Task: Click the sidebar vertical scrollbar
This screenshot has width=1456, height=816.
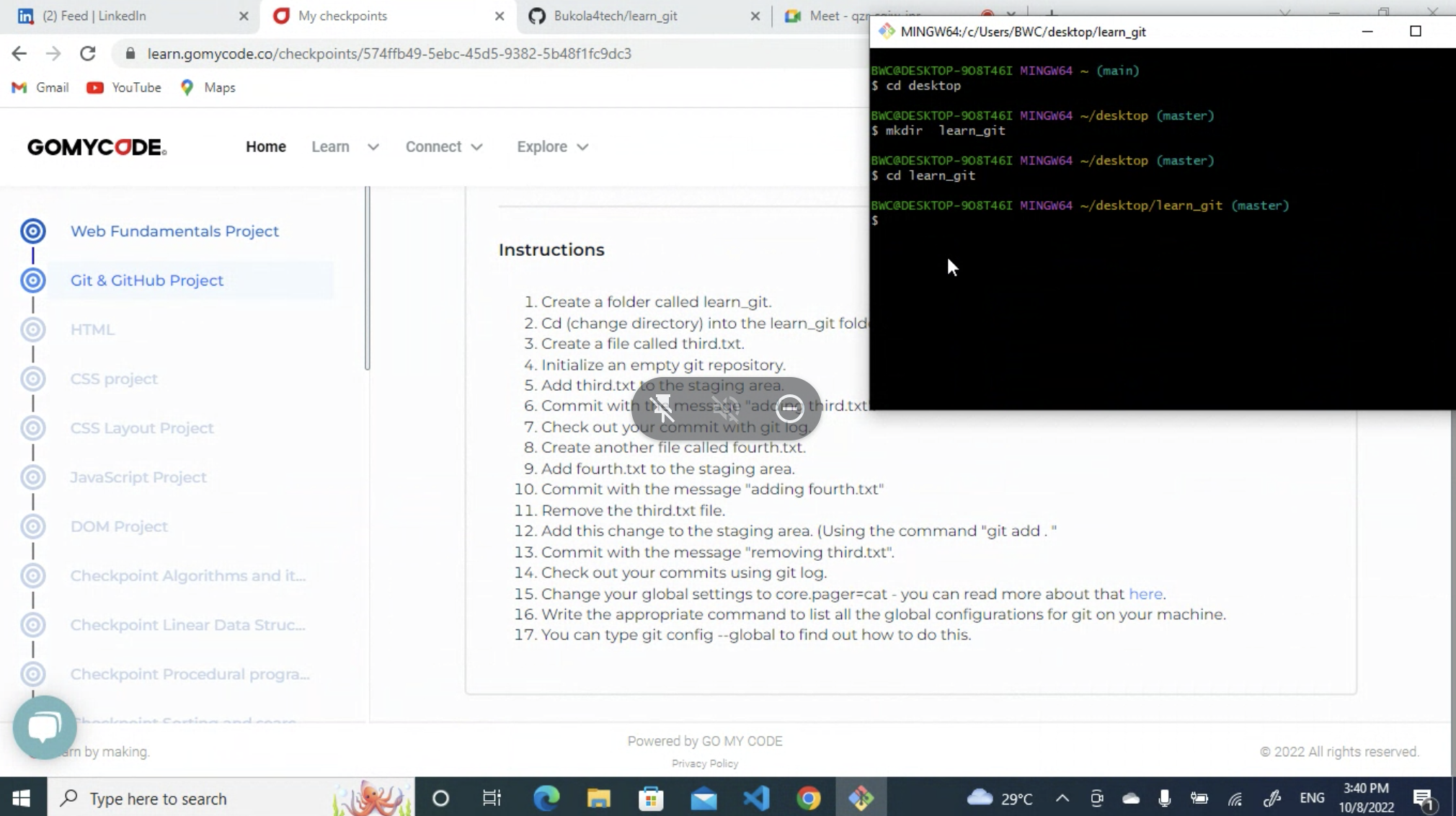Action: pyautogui.click(x=367, y=278)
